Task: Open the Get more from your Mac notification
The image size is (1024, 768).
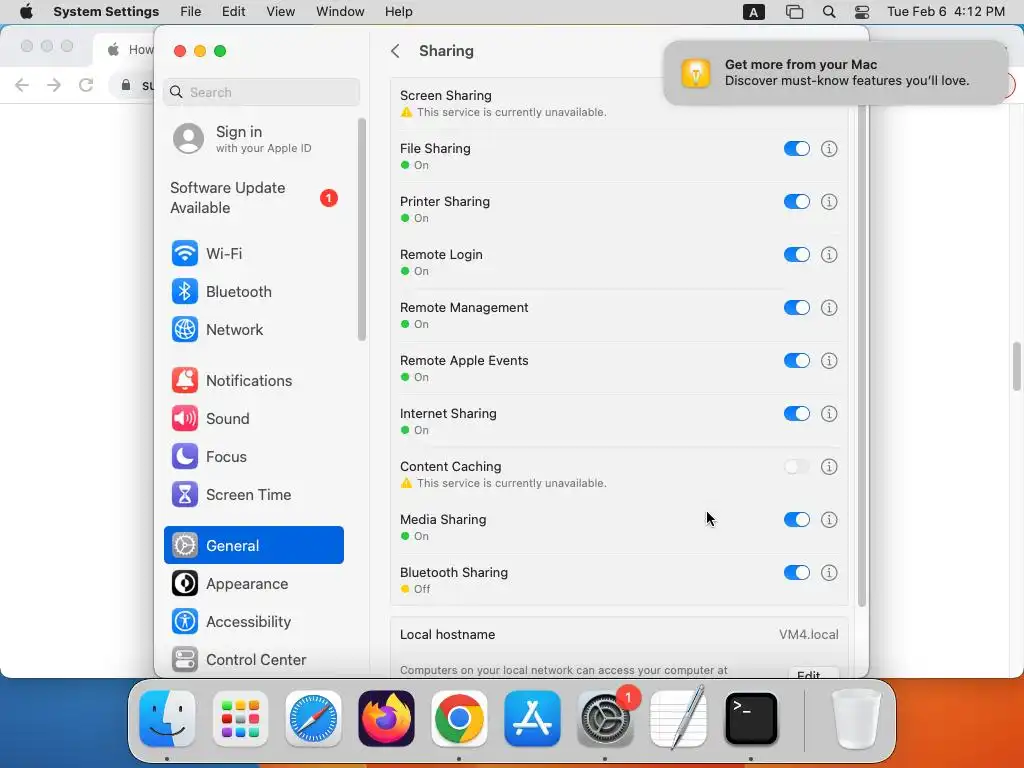Action: [836, 72]
